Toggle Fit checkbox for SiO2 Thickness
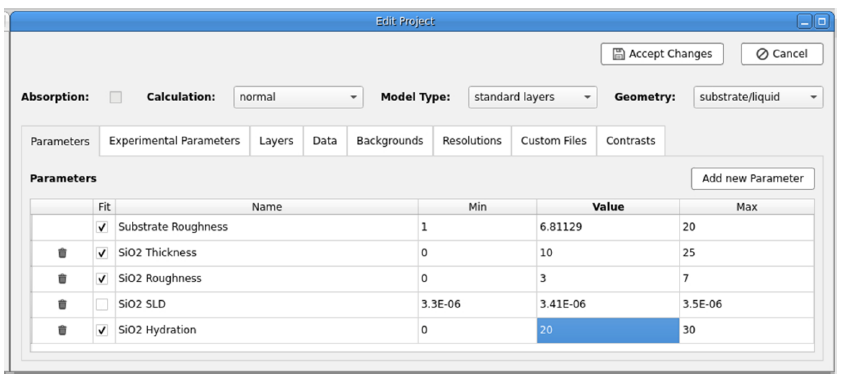Screen dimensions: 842x380 102,253
